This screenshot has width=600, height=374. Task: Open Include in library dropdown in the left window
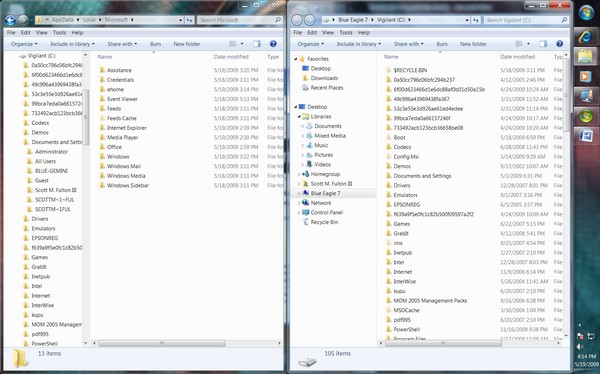click(72, 44)
